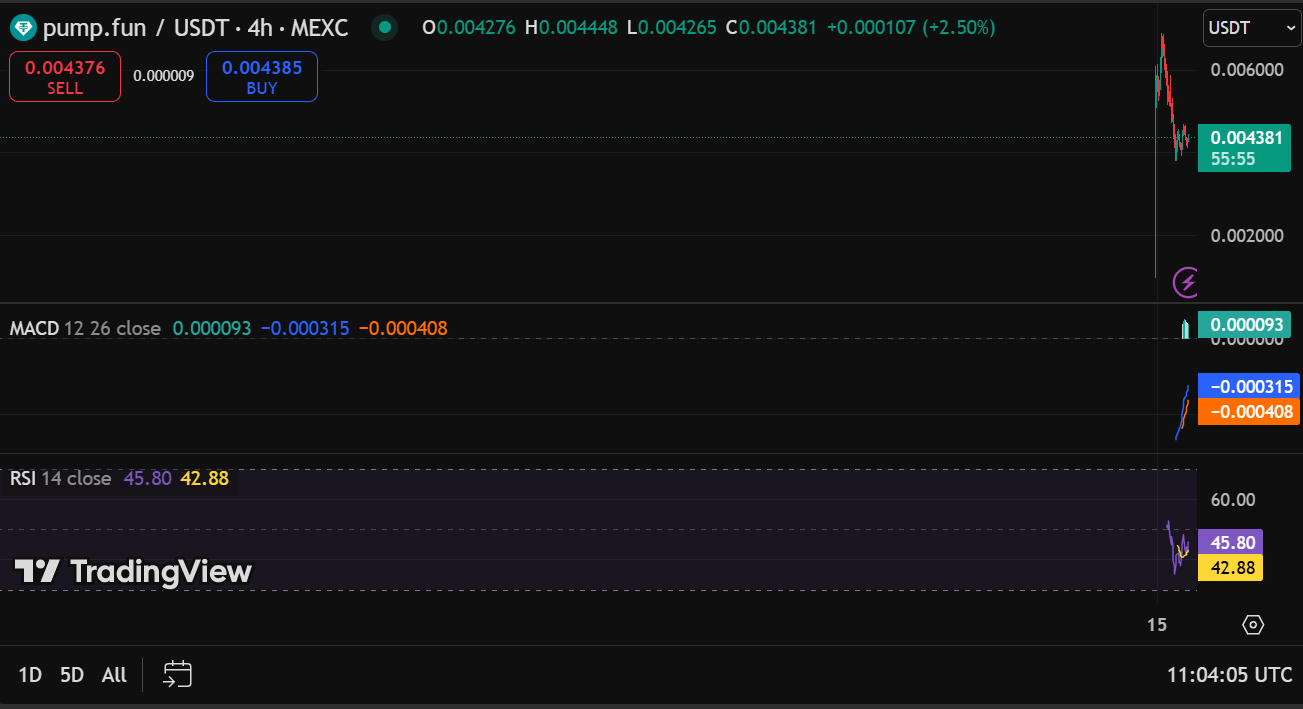
Task: Click the 0.006000 price axis label
Action: 1247,70
